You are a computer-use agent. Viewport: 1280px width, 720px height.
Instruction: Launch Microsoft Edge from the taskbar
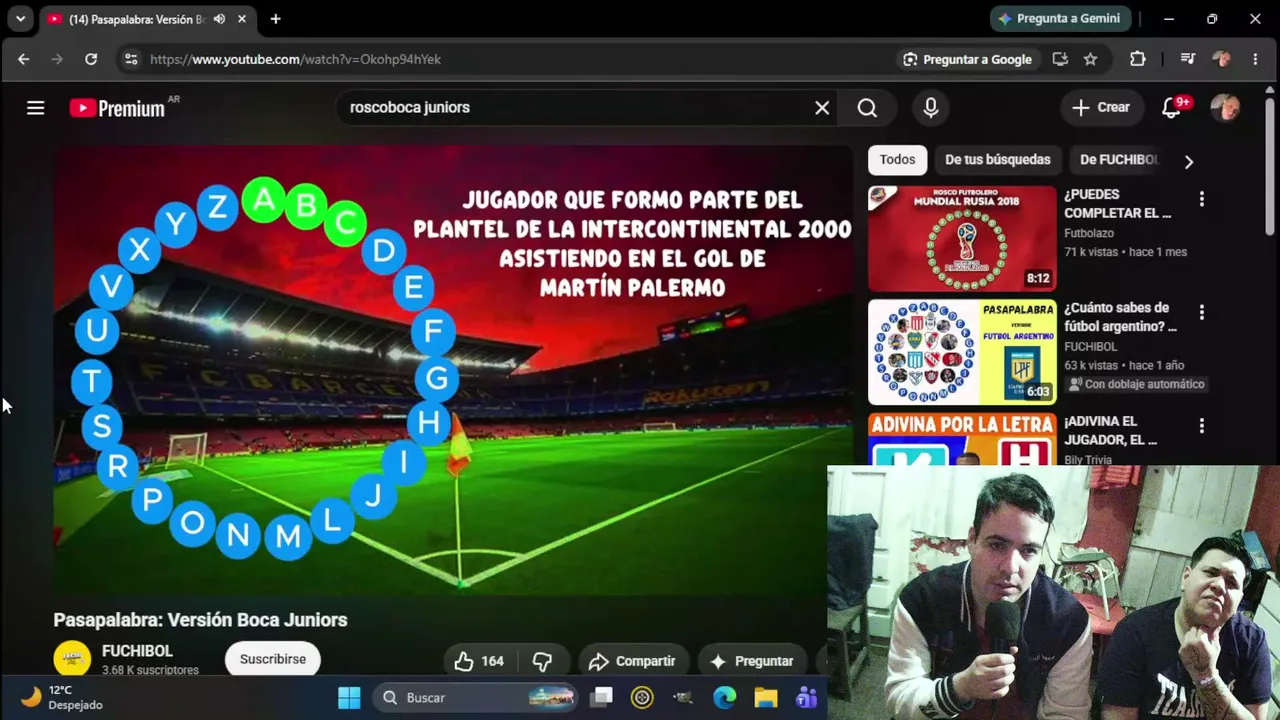pyautogui.click(x=725, y=698)
